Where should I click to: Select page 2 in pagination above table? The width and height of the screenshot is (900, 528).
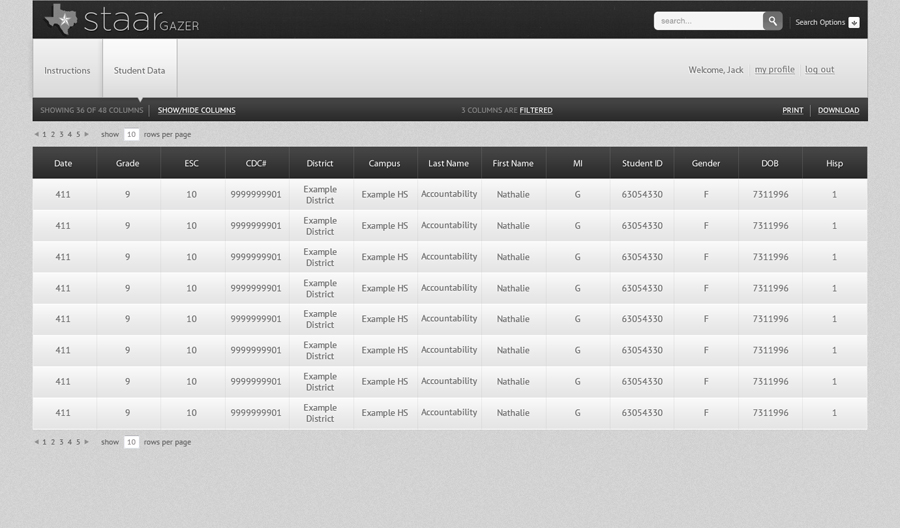(x=53, y=134)
